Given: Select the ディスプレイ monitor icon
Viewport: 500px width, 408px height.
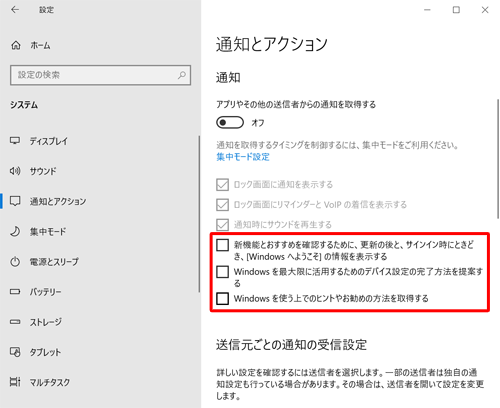Looking at the screenshot, I should point(15,141).
